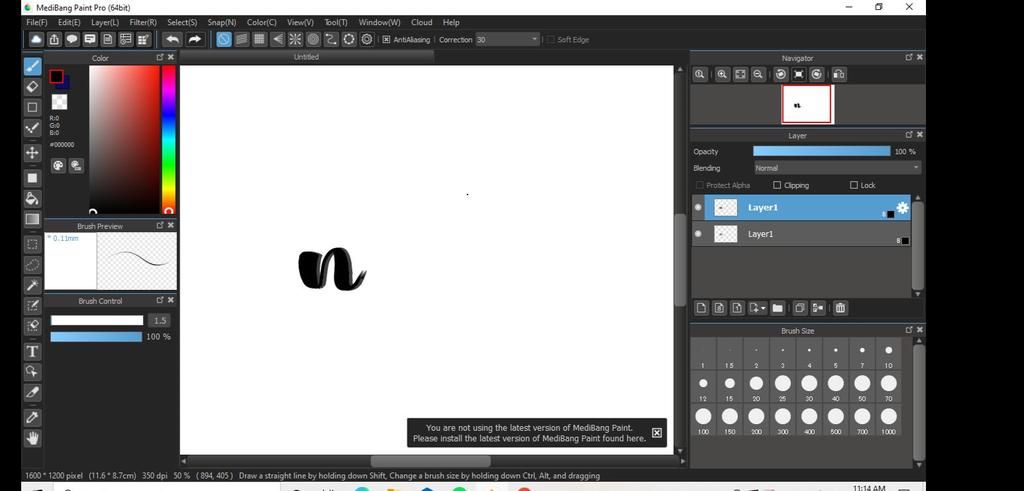Open the File(F) menu
The image size is (1024, 491).
coord(37,22)
